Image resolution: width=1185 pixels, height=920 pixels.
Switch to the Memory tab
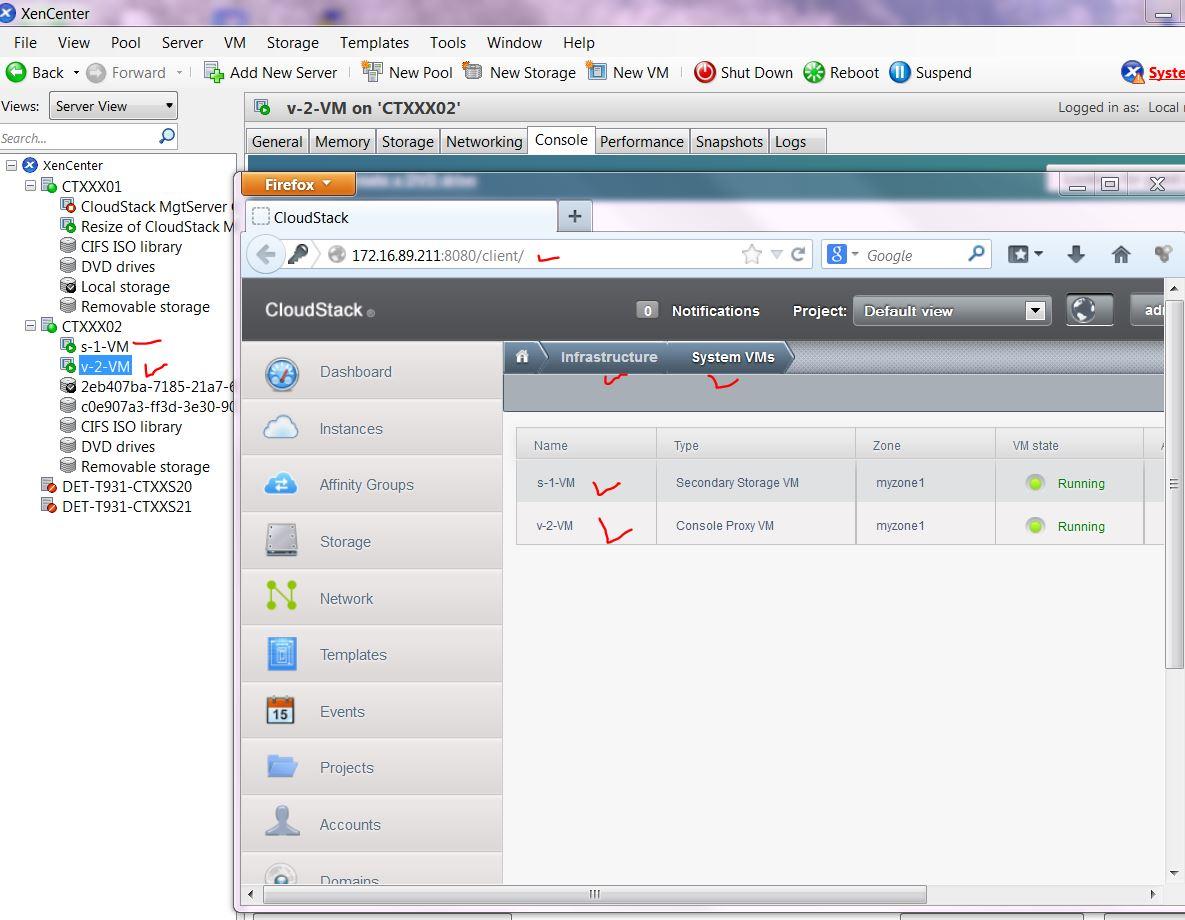pyautogui.click(x=342, y=141)
